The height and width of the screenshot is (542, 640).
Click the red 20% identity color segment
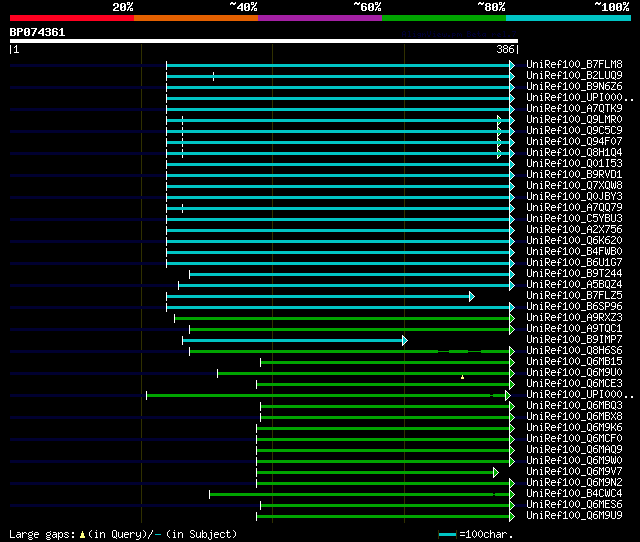[x=72, y=18]
